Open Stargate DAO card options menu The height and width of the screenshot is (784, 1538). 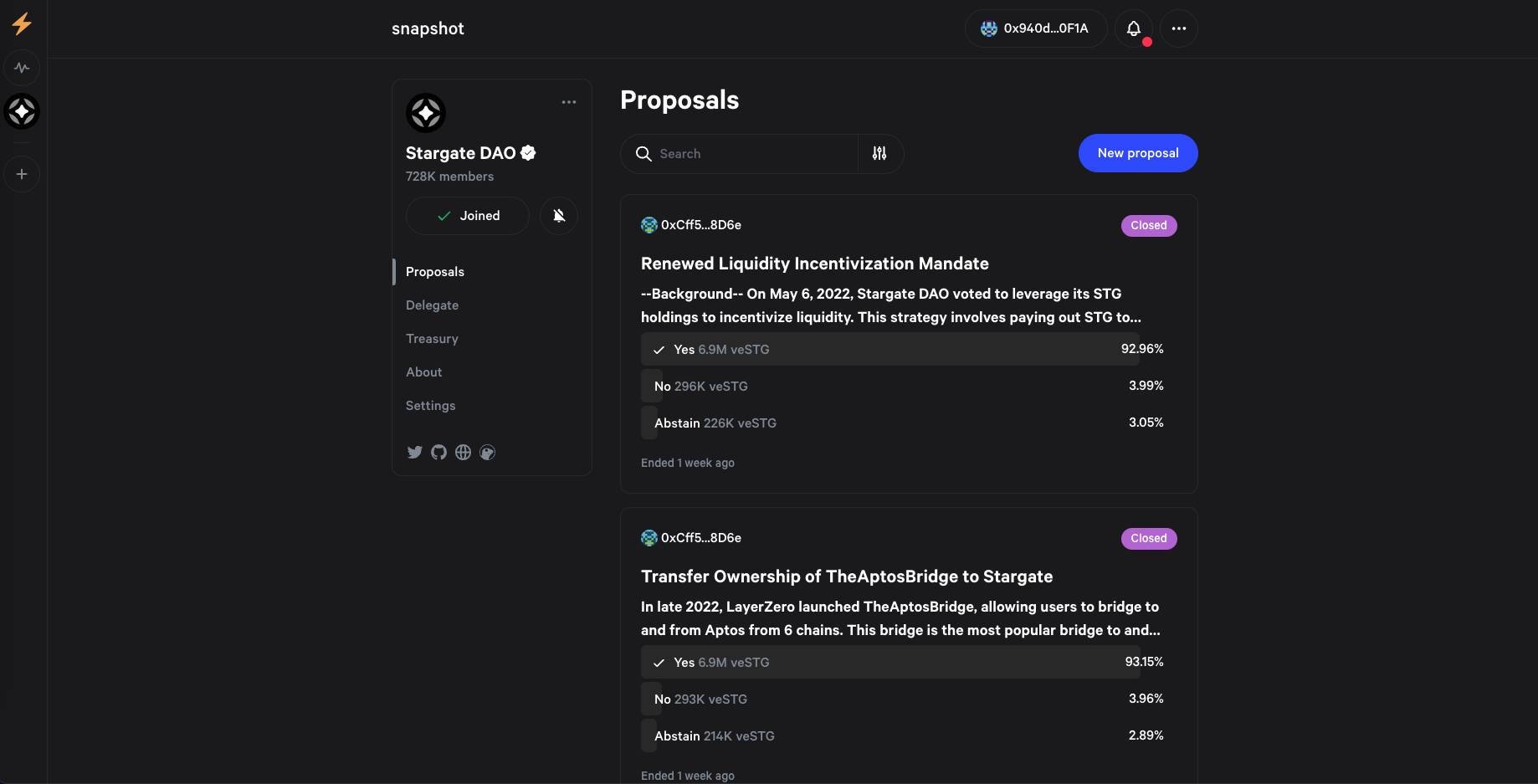click(569, 102)
